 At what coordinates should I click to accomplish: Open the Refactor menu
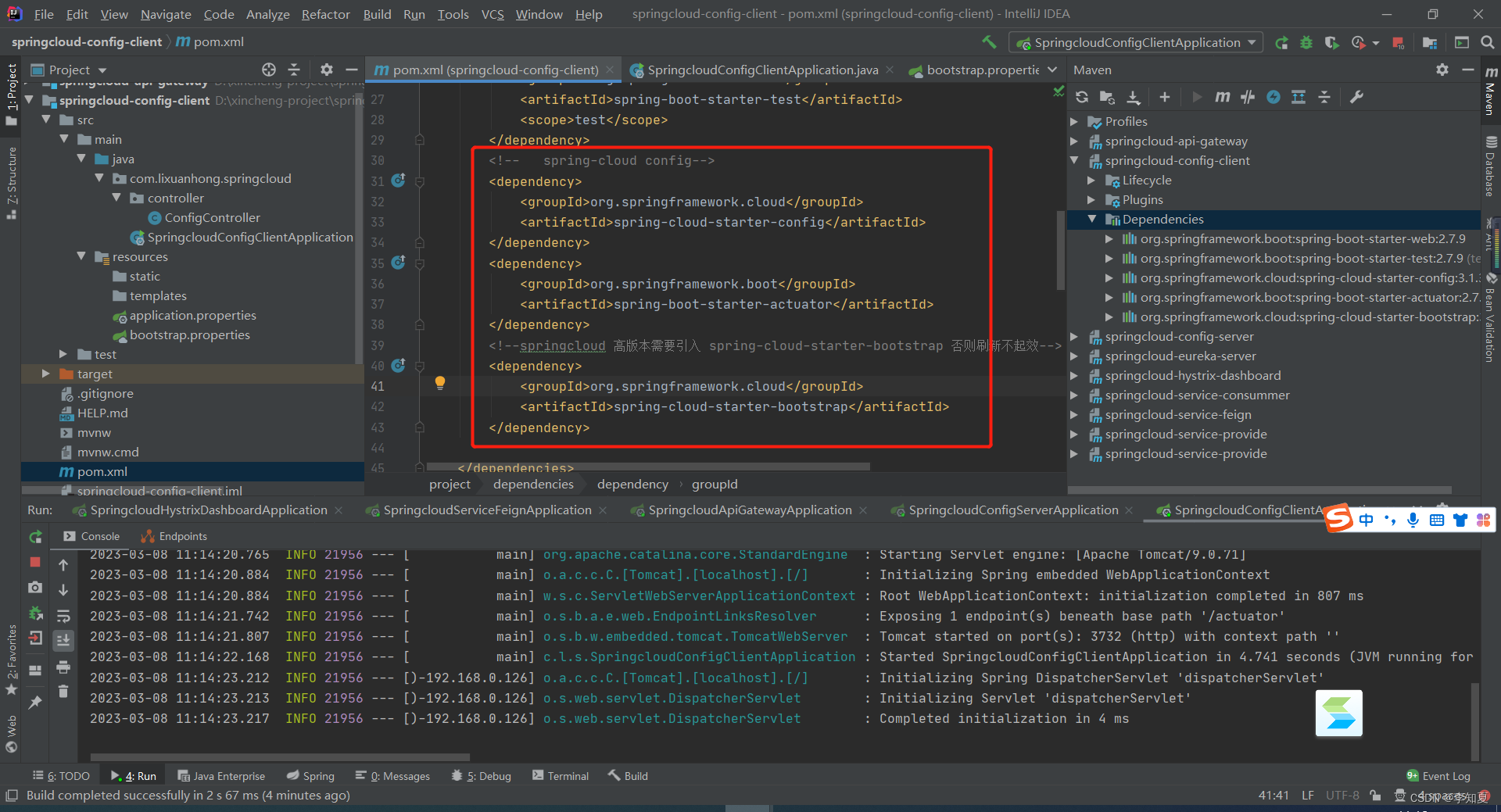click(x=325, y=14)
